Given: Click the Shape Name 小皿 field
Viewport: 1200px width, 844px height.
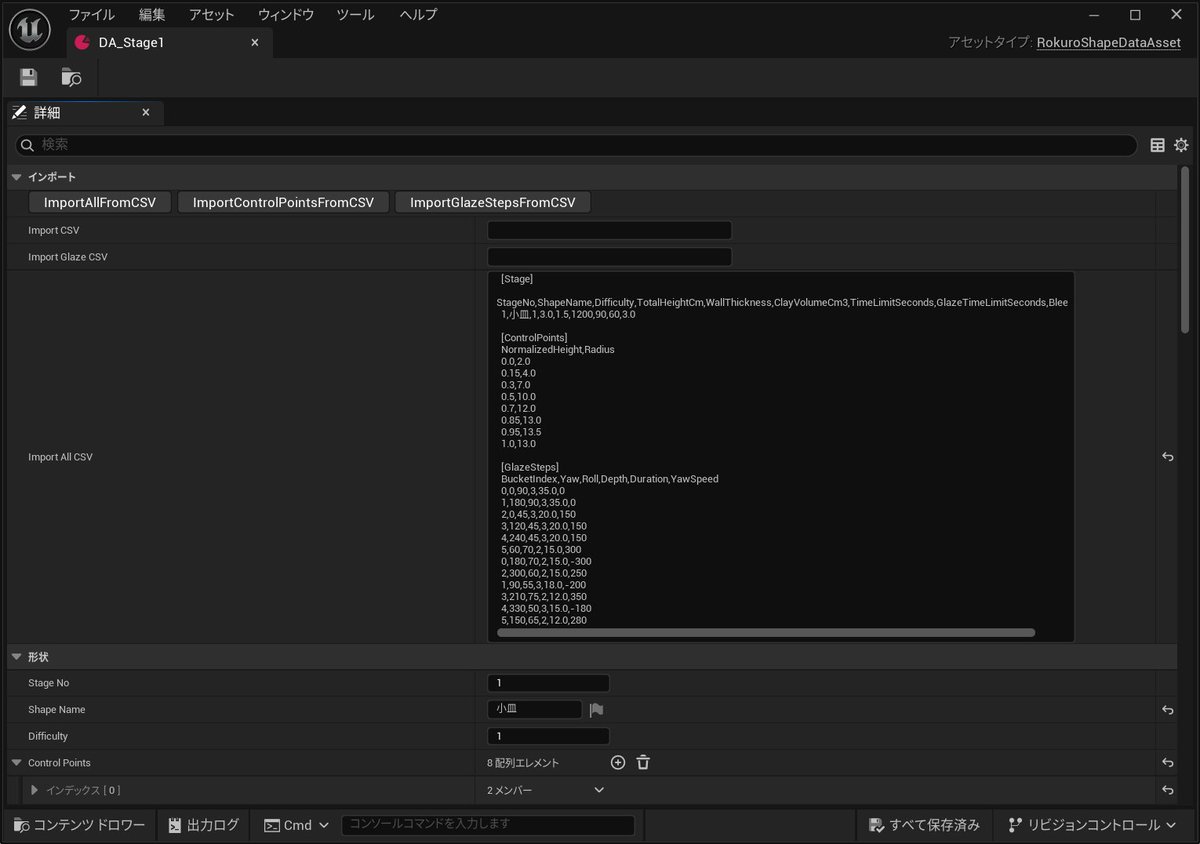Looking at the screenshot, I should point(534,710).
